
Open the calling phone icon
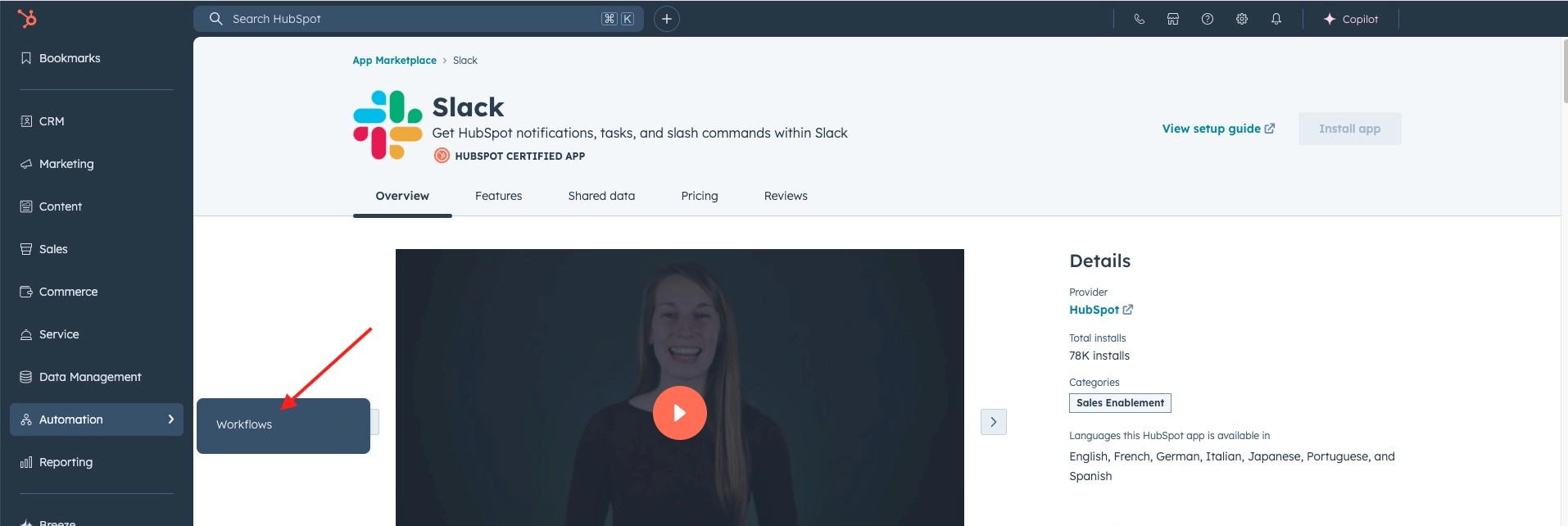(1139, 19)
